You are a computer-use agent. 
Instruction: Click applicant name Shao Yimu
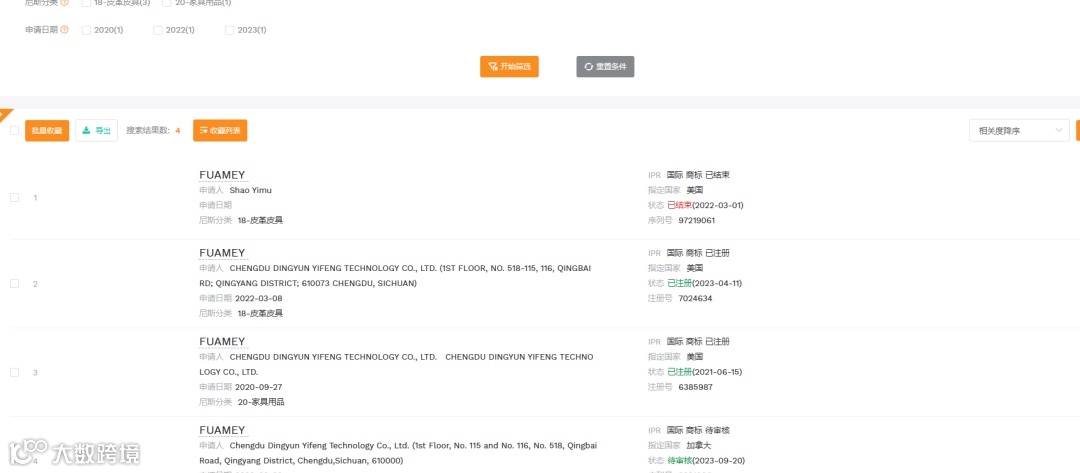[x=251, y=190]
